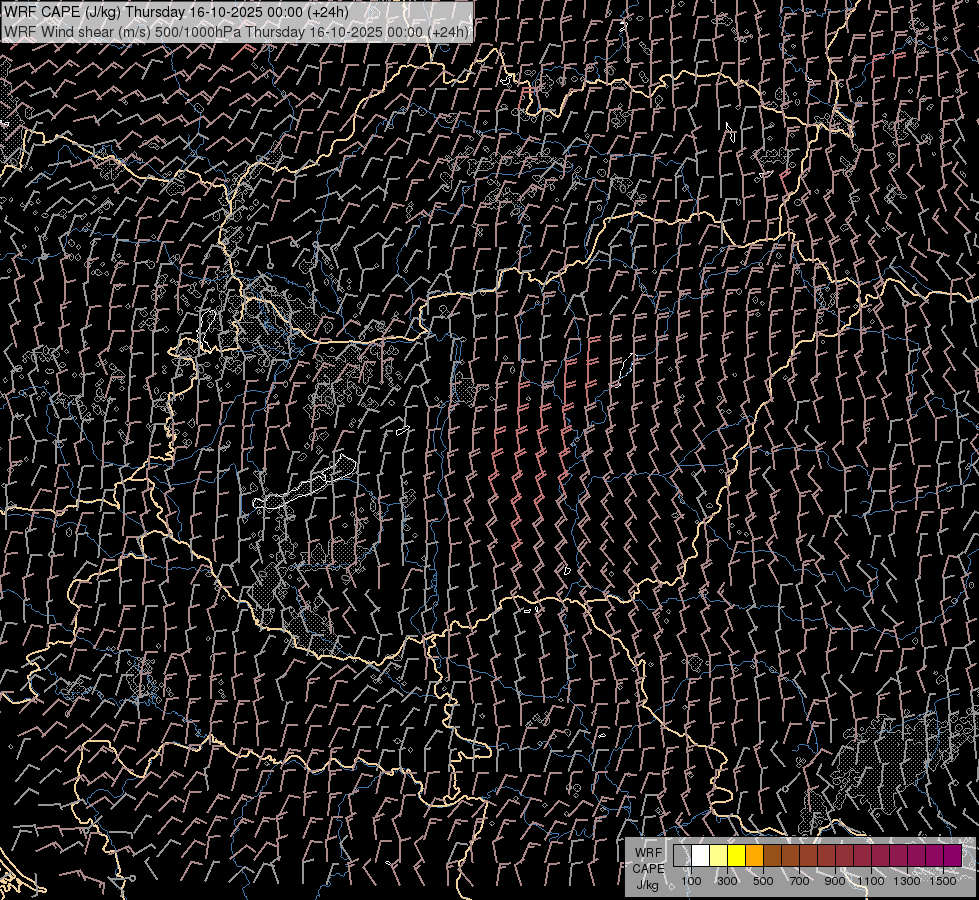
Task: Click the 100 value label in the legend
Action: coord(691,881)
